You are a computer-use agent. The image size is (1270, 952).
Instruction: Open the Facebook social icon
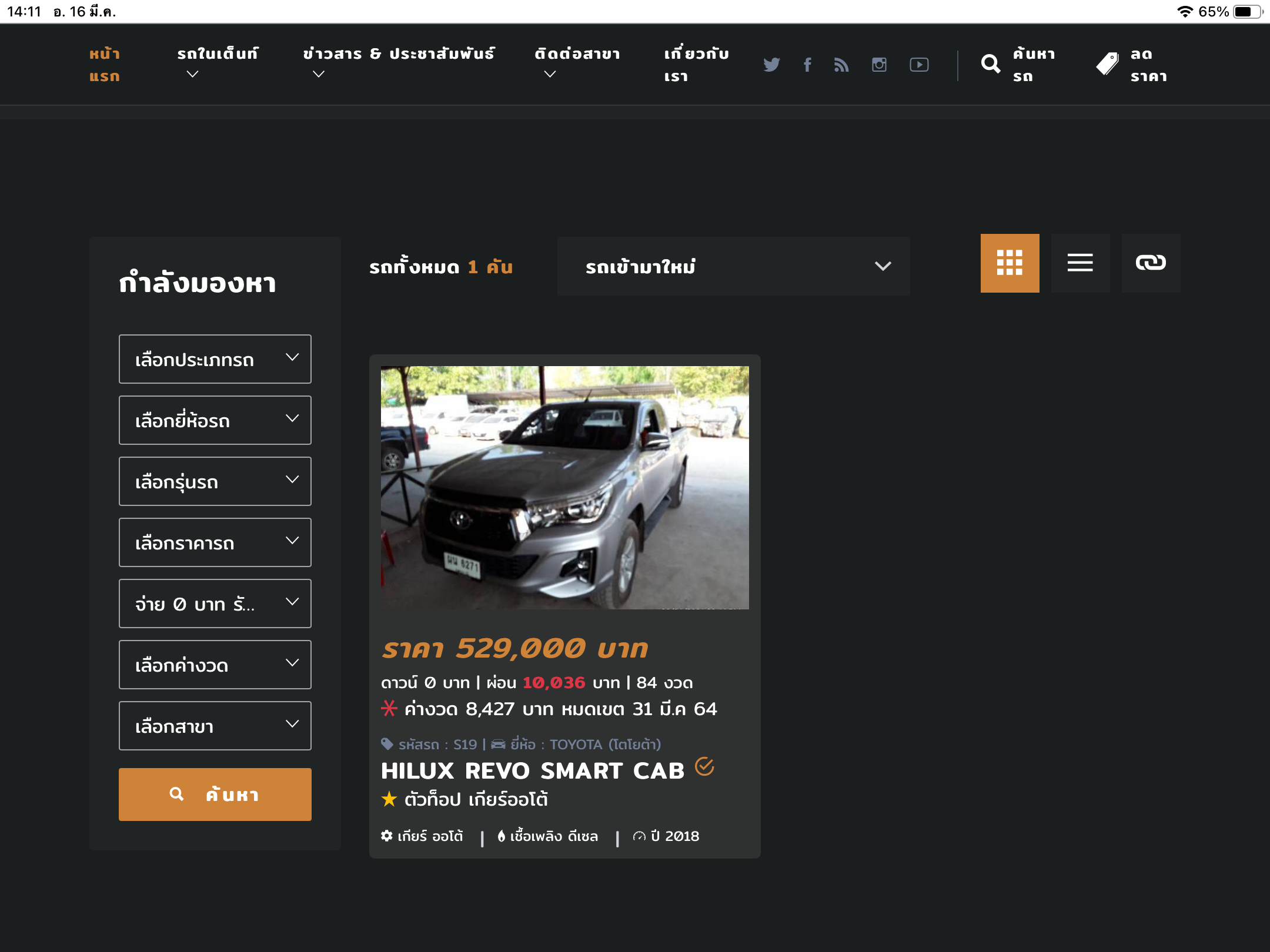point(808,65)
